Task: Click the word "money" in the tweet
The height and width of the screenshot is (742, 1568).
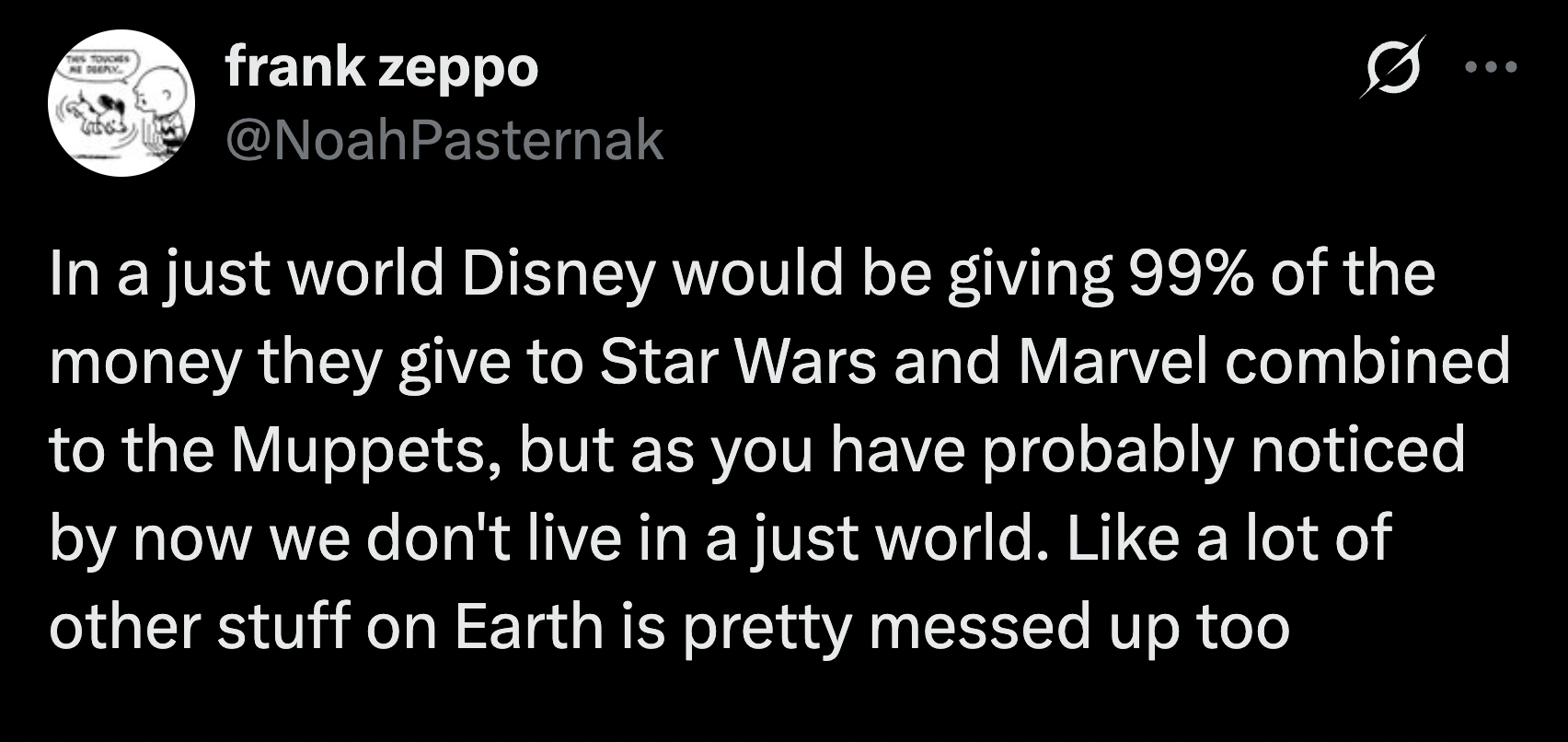Action: (145, 363)
